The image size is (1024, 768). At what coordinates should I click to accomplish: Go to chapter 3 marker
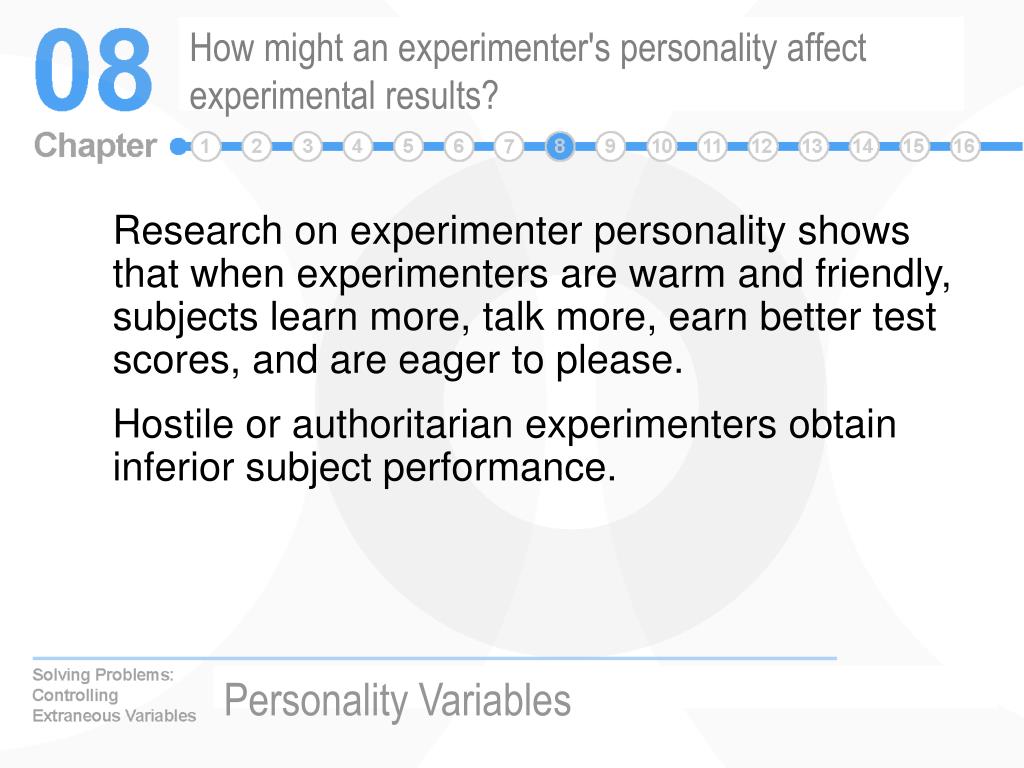pos(307,146)
